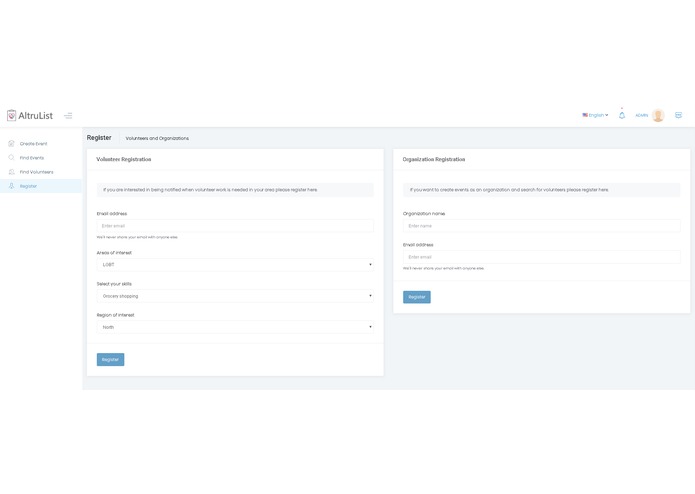Viewport: 695px width, 494px height.
Task: Click the Organization Registration heading
Action: 434,159
